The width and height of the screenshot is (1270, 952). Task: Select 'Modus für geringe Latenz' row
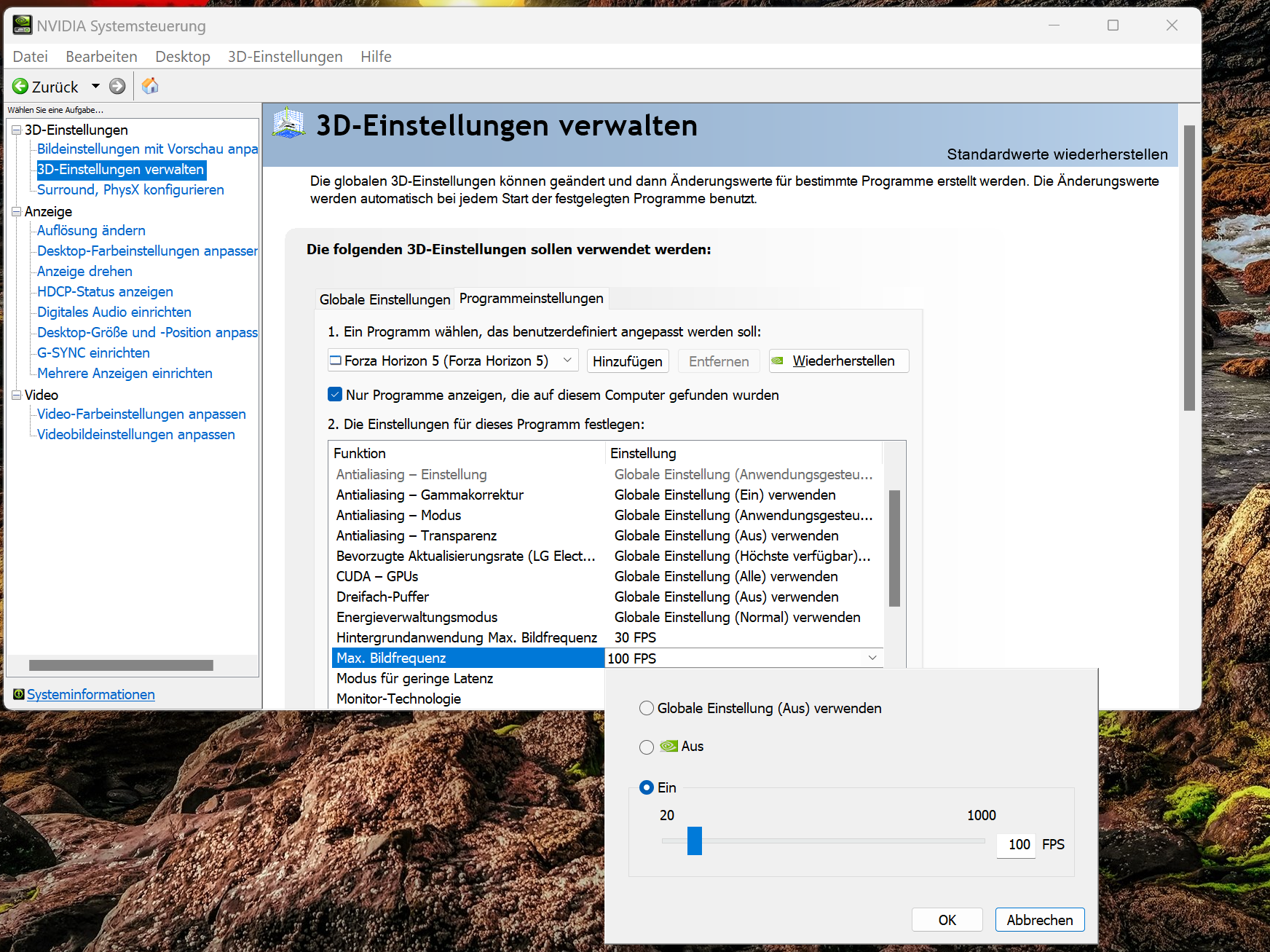468,678
